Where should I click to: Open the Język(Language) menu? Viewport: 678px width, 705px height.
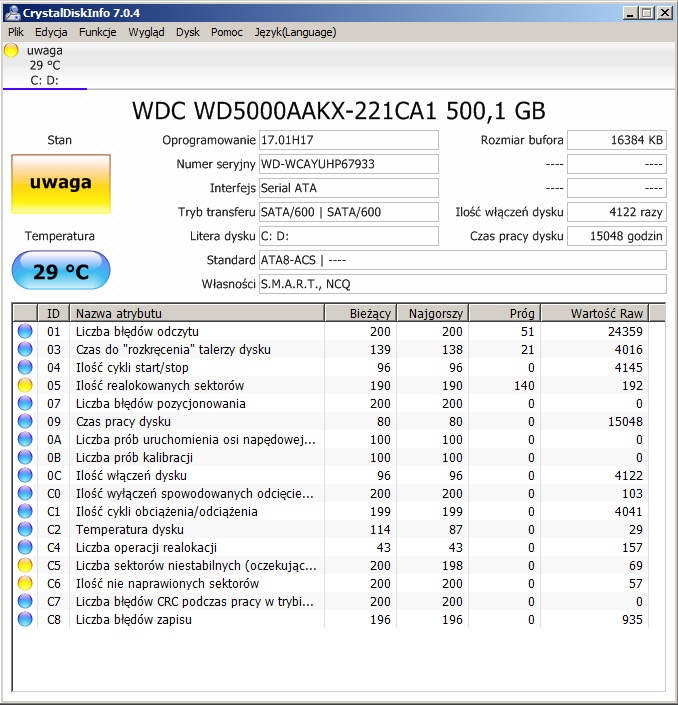click(295, 32)
